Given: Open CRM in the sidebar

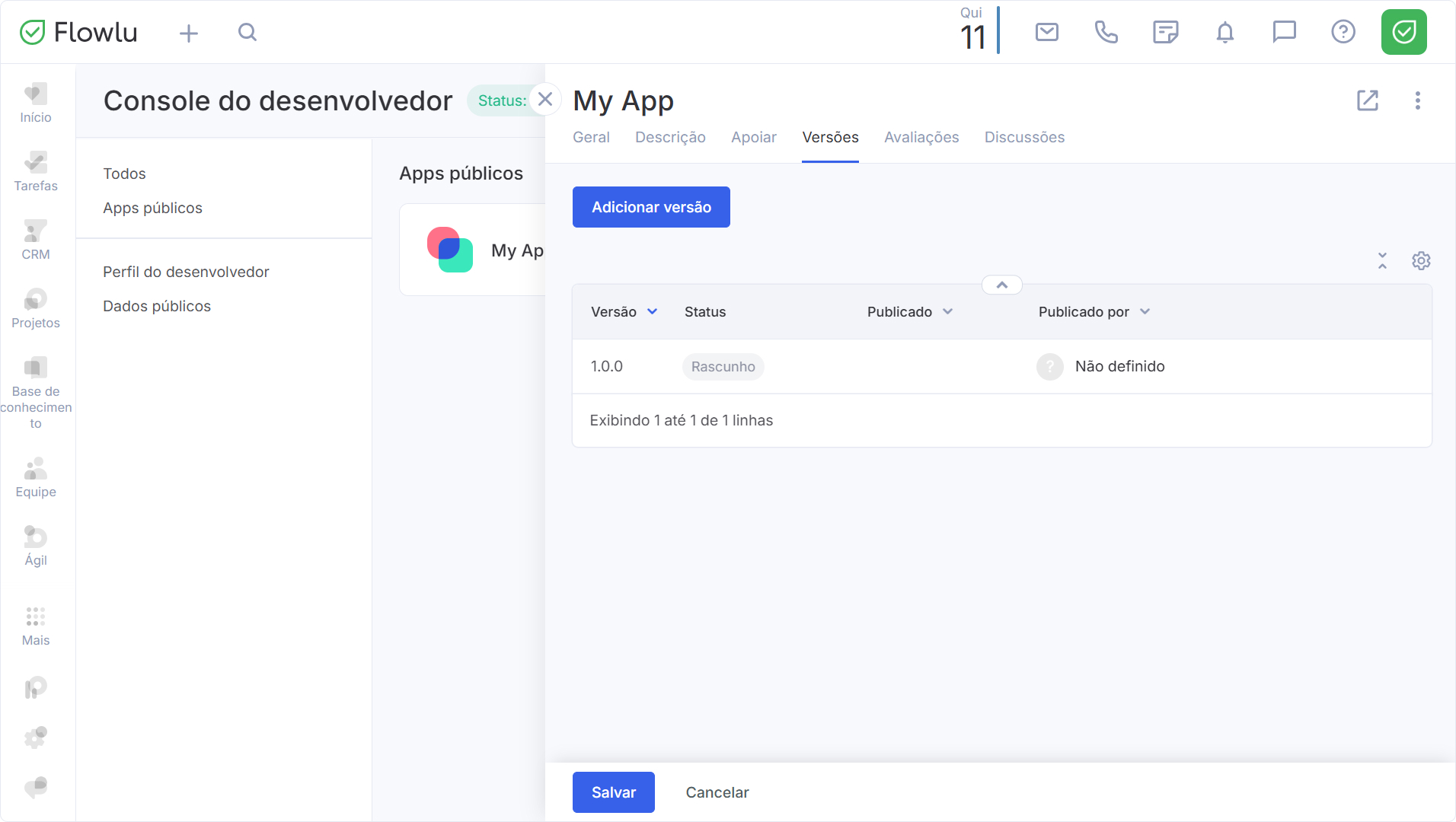Looking at the screenshot, I should point(36,240).
